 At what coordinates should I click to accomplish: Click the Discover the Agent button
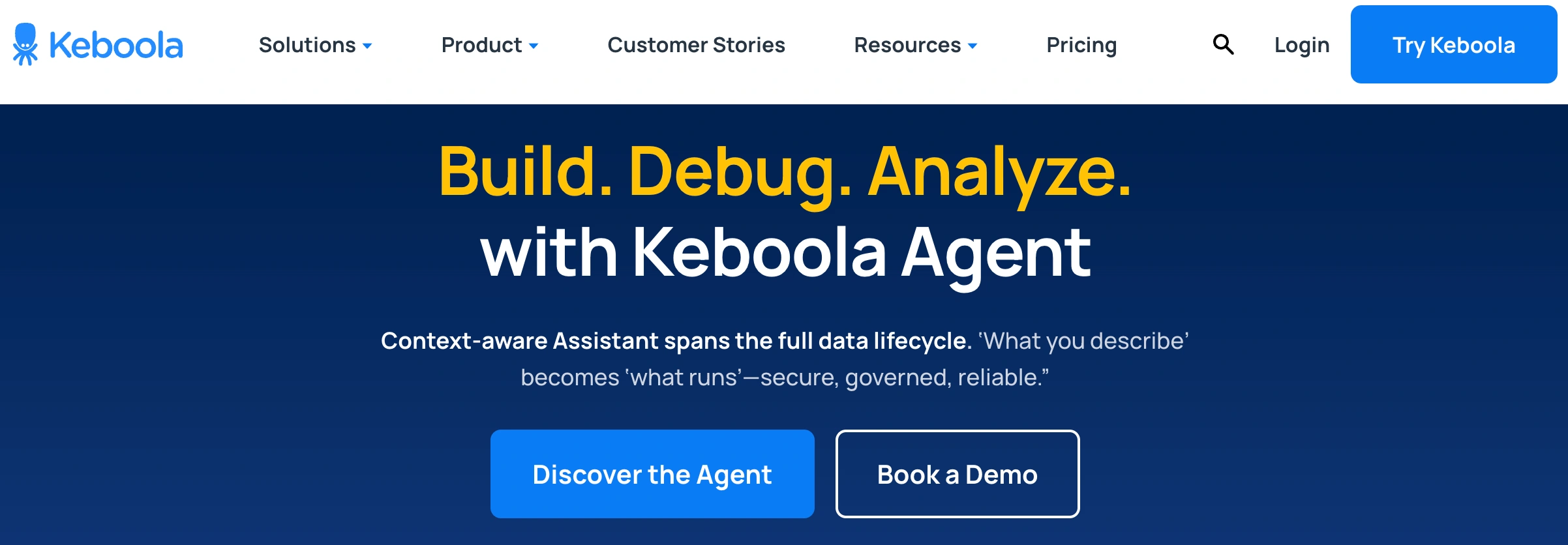coord(652,474)
